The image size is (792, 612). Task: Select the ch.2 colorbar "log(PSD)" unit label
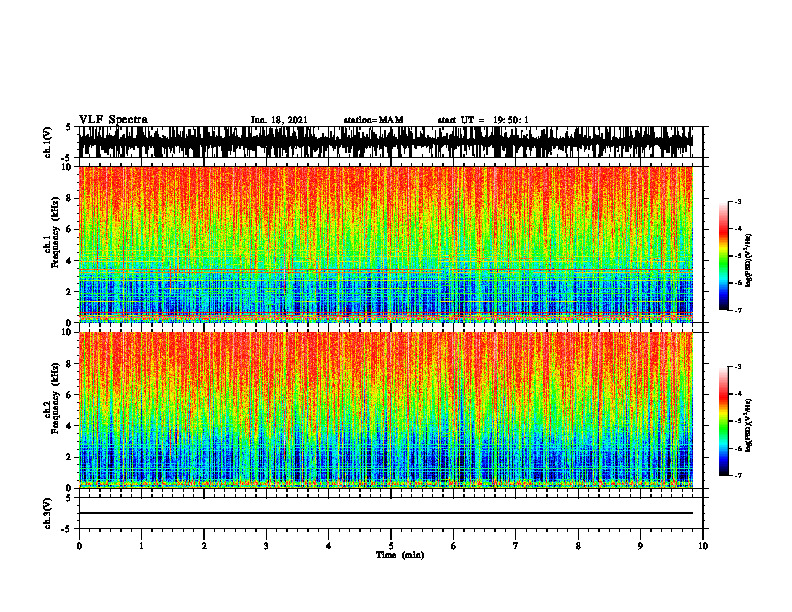749,425
